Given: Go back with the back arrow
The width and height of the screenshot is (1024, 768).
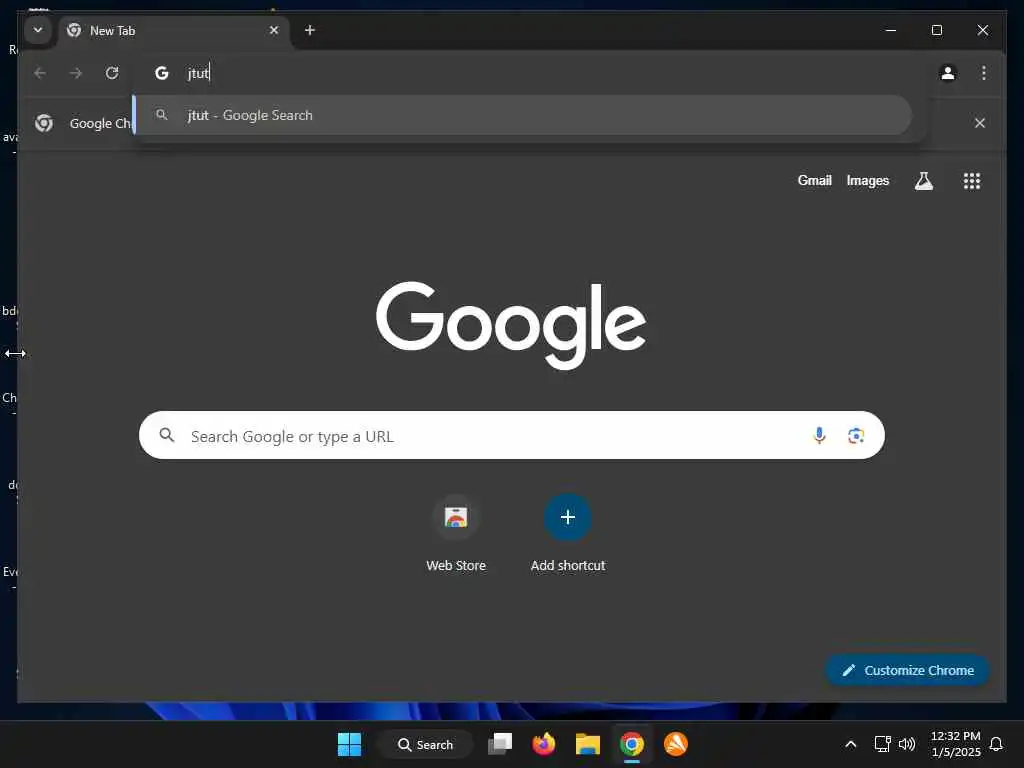Looking at the screenshot, I should (40, 73).
